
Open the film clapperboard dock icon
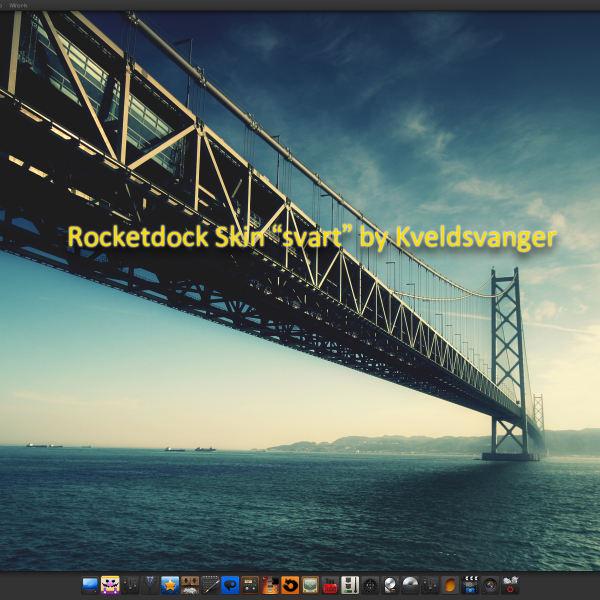coord(470,585)
